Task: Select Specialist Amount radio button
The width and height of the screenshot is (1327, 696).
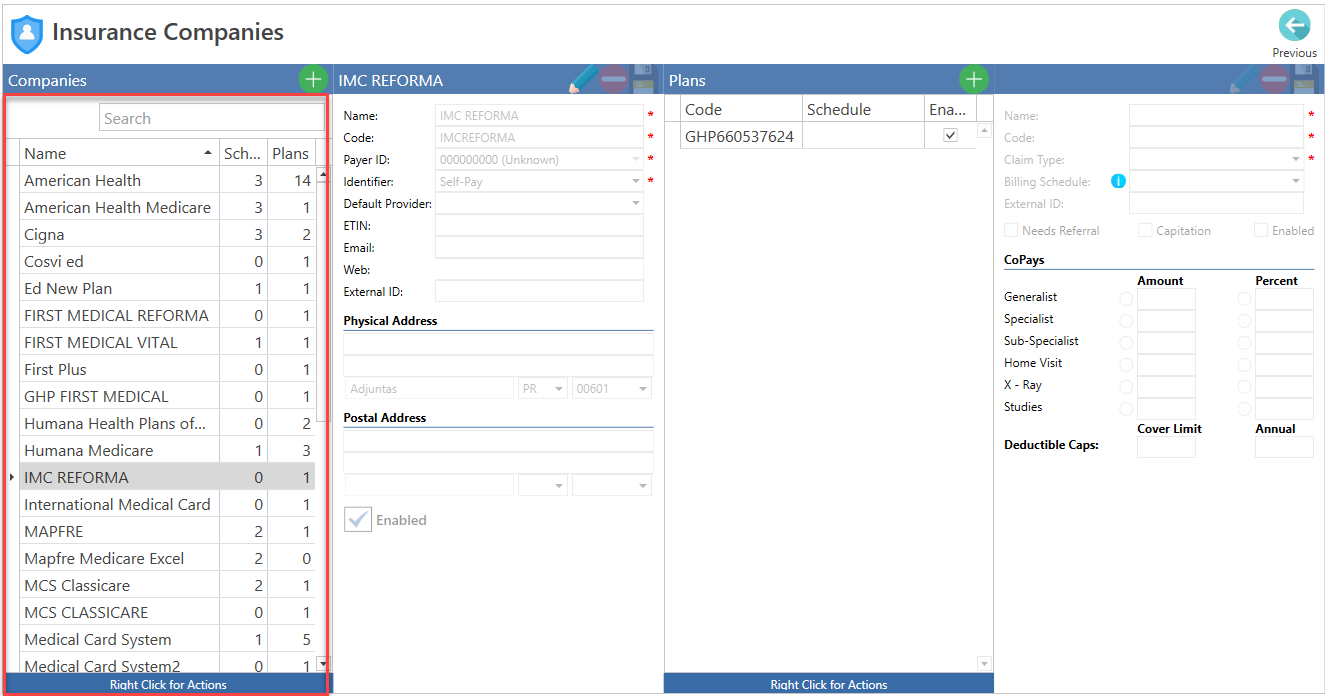Action: pos(1126,320)
